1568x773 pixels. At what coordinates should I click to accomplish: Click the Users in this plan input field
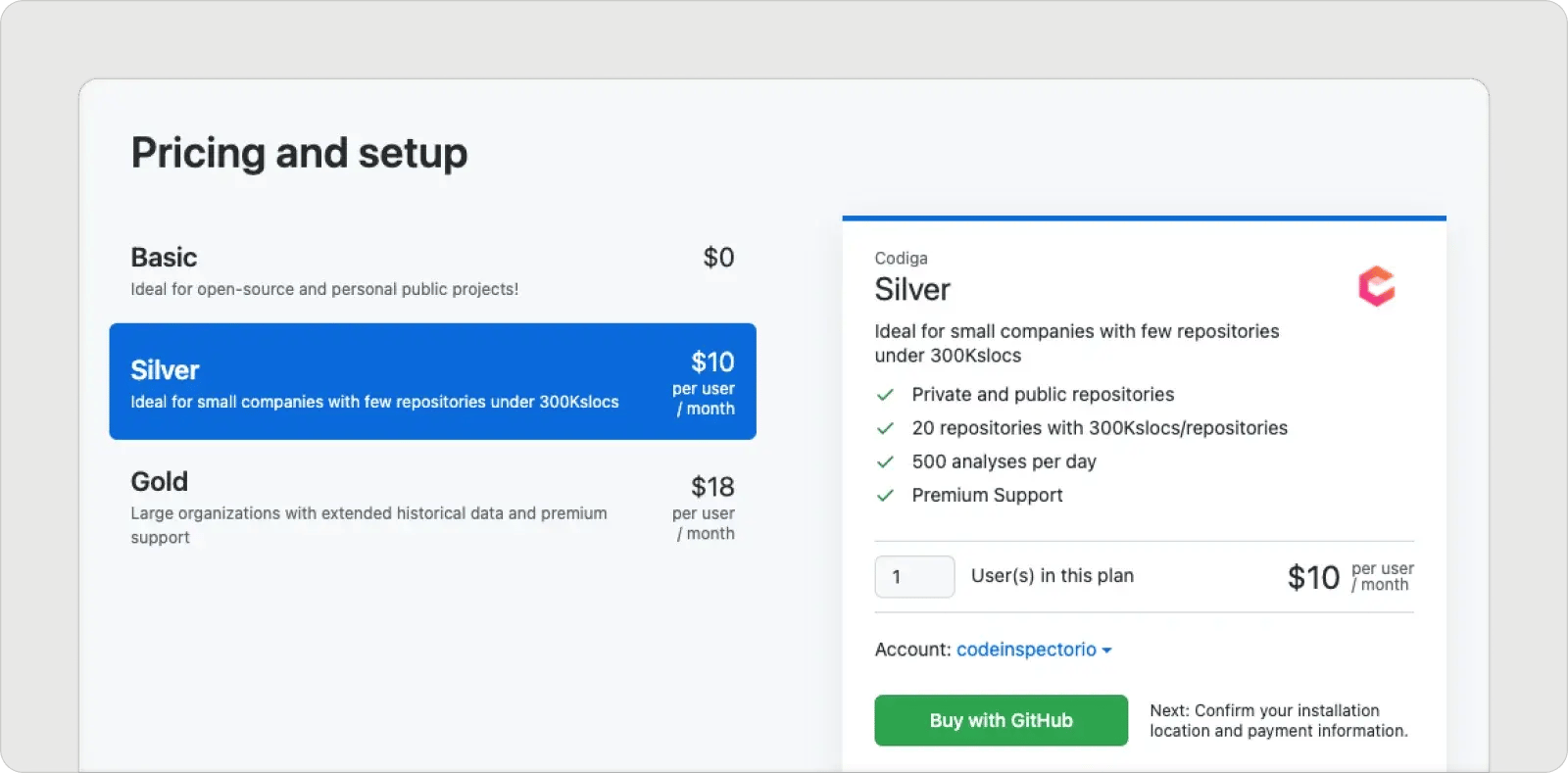click(x=913, y=576)
